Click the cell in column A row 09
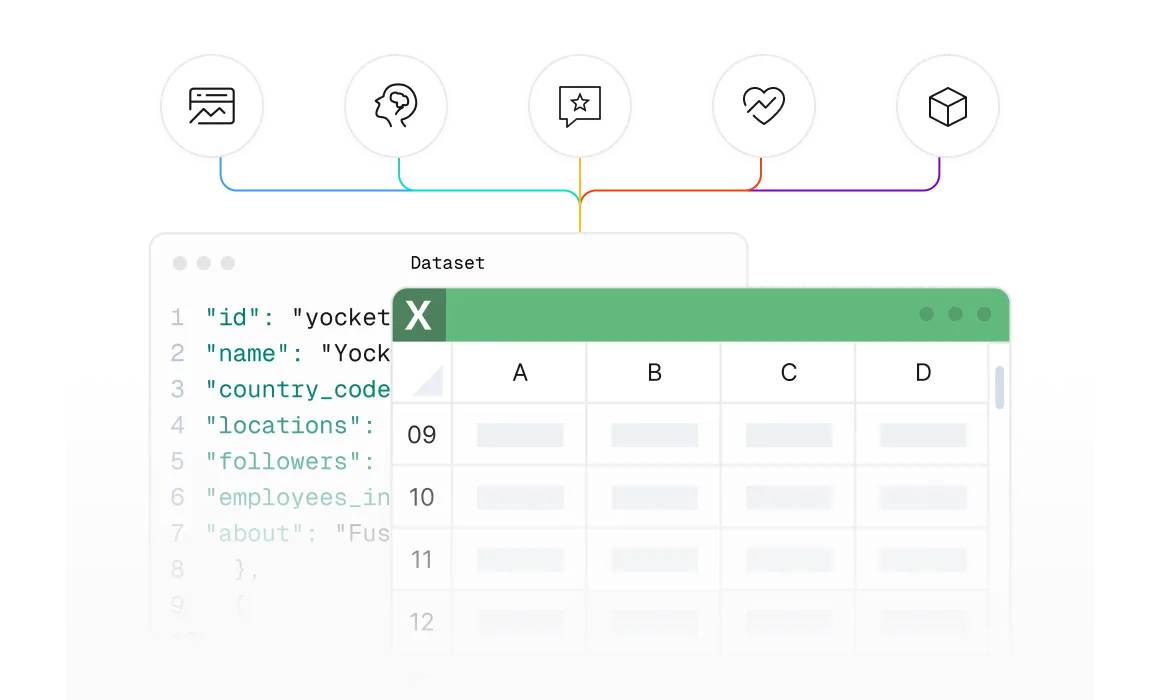Image resolution: width=1160 pixels, height=700 pixels. 520,435
